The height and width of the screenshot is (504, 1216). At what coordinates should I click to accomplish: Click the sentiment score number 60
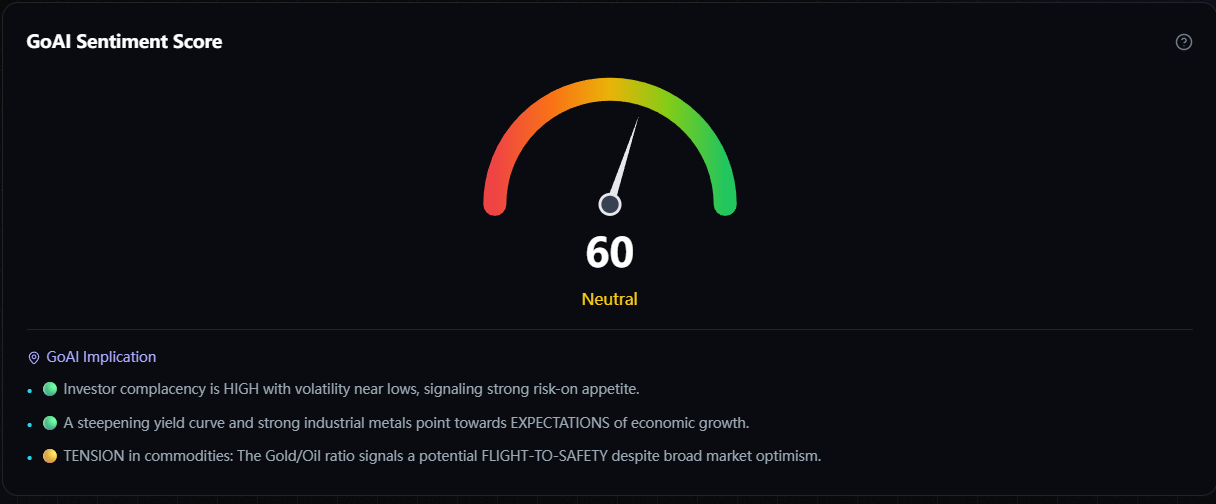point(610,252)
